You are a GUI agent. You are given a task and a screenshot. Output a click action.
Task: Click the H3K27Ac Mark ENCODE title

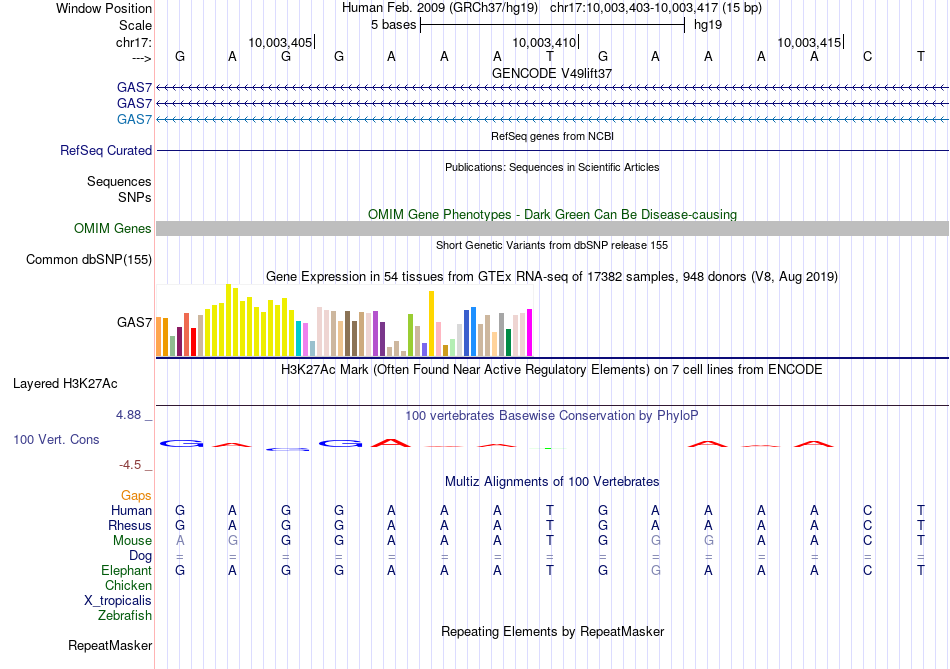pyautogui.click(x=552, y=370)
